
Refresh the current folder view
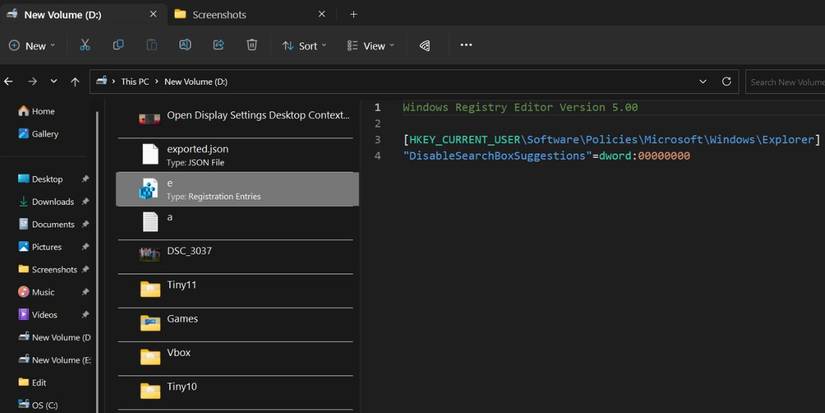(x=727, y=82)
